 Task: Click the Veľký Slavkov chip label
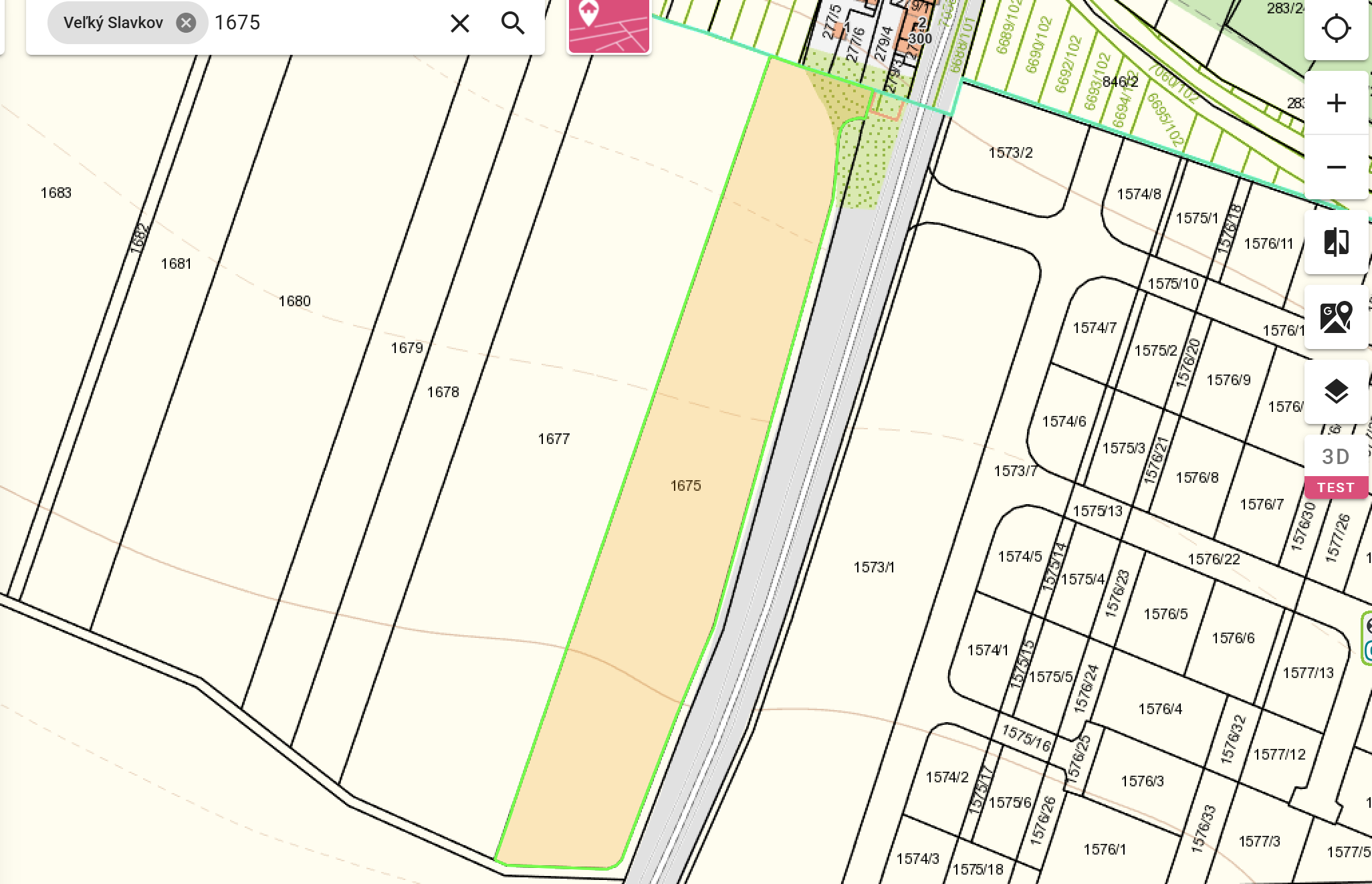pyautogui.click(x=113, y=23)
